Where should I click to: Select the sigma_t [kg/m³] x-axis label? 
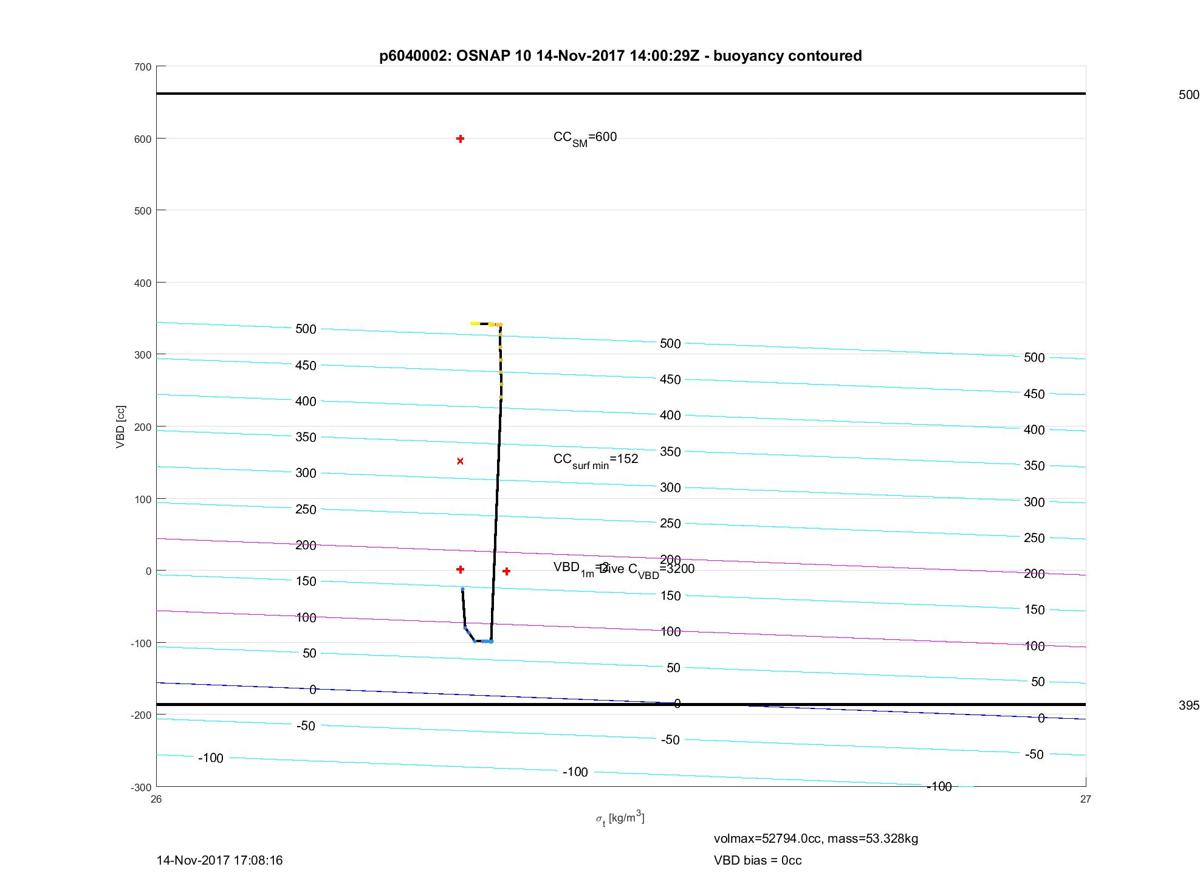tap(620, 818)
